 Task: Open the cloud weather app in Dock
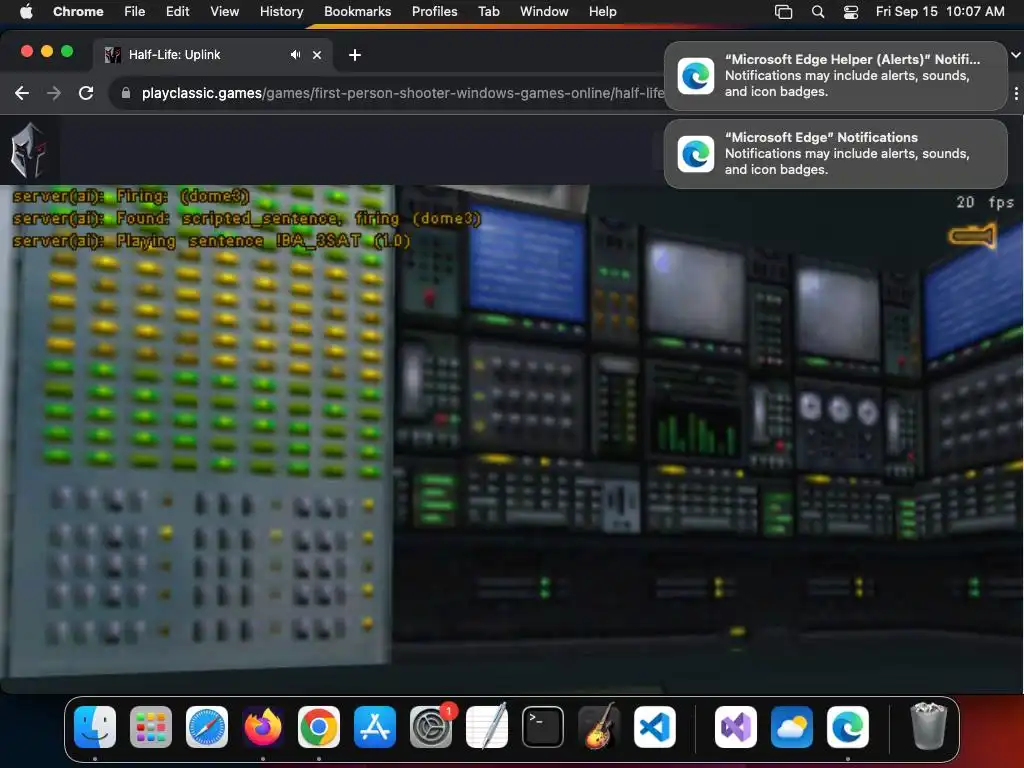pyautogui.click(x=792, y=726)
